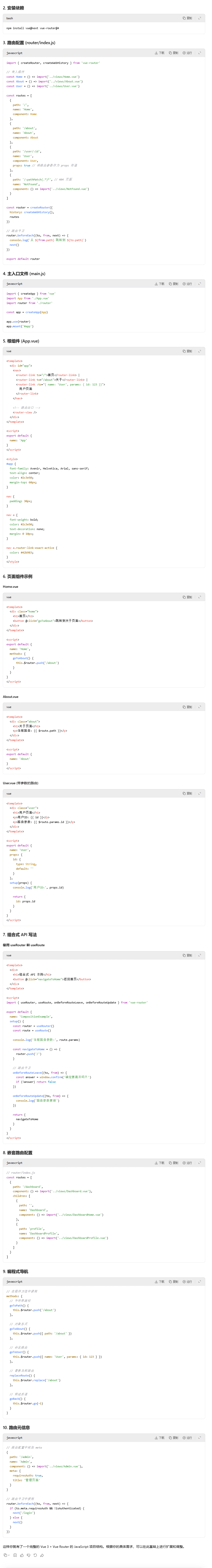
Task: Copy the main.js code block
Action: click(x=174, y=284)
